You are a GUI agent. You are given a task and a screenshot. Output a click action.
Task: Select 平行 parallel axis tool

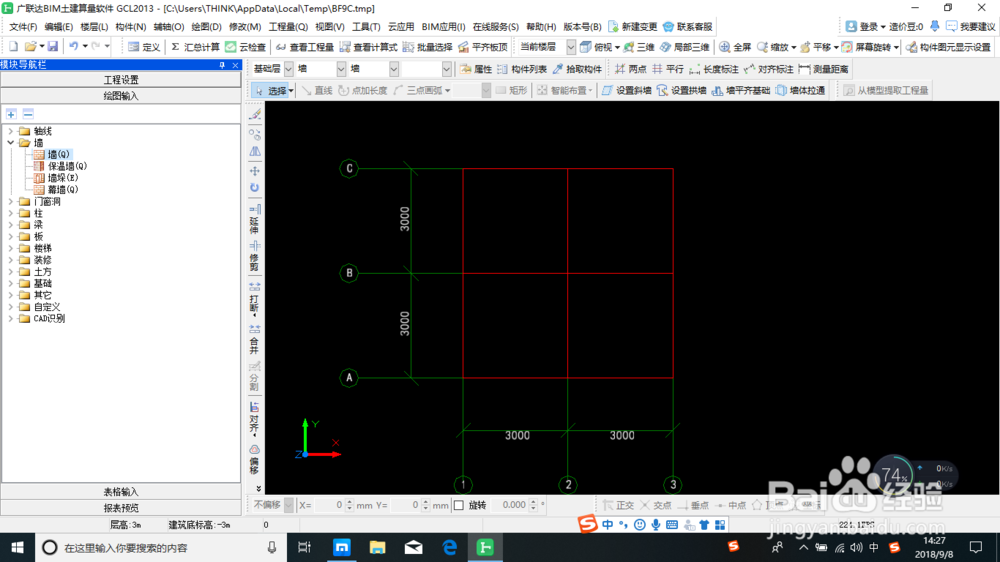[667, 69]
